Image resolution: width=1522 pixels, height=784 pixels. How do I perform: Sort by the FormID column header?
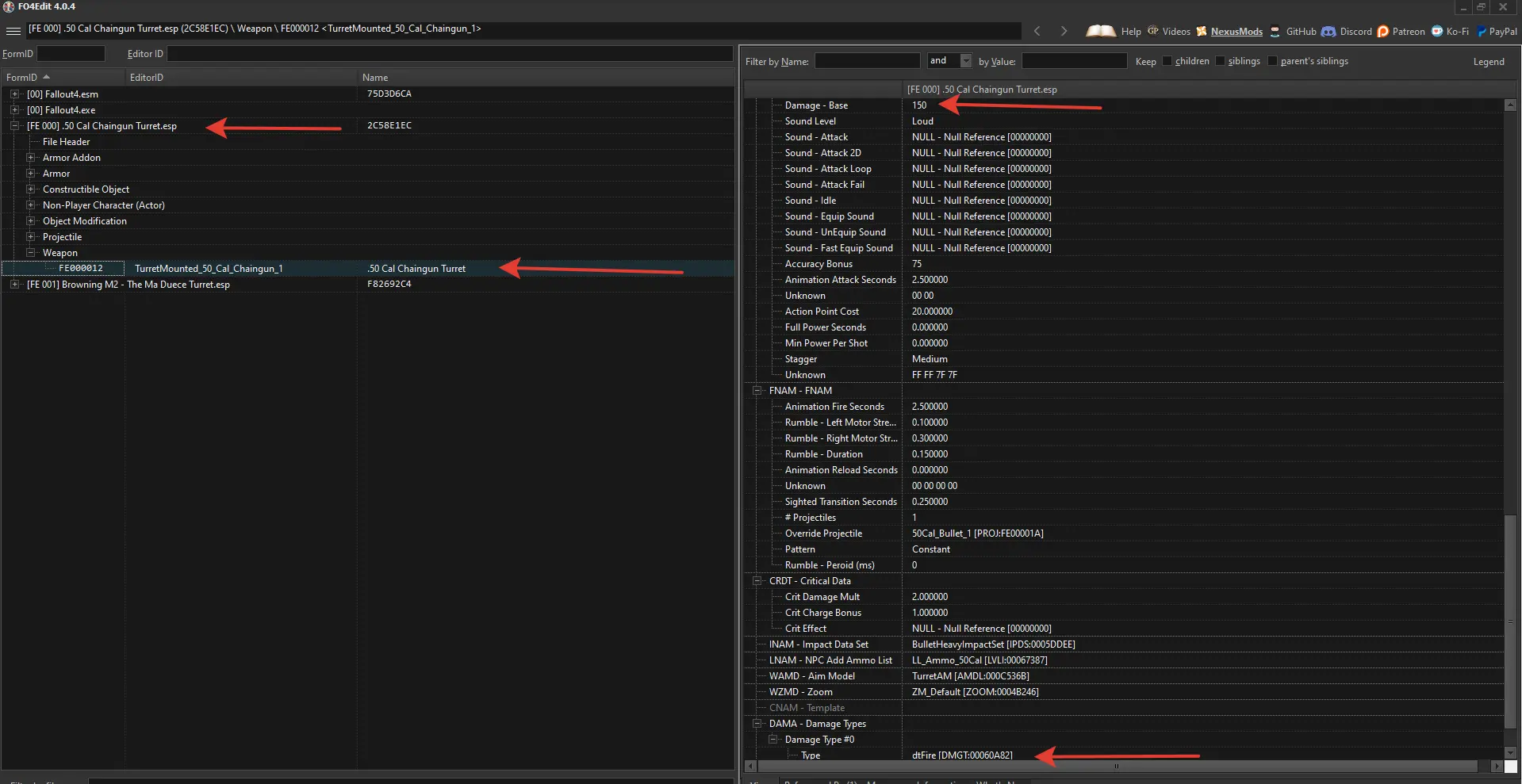coord(63,77)
